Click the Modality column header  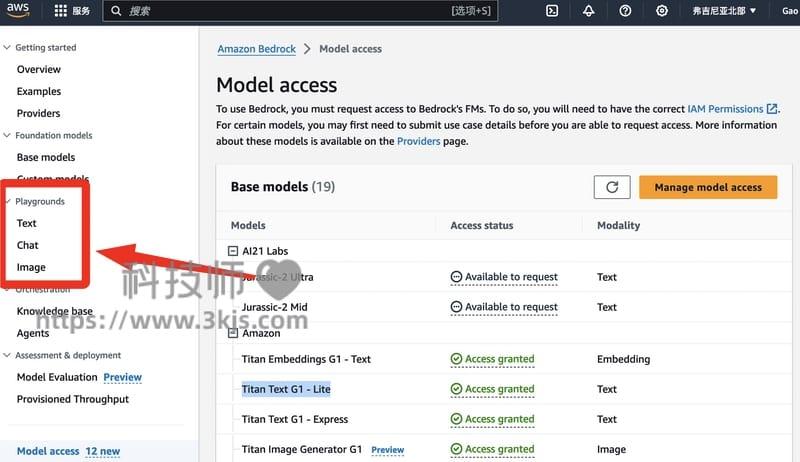[x=618, y=225]
